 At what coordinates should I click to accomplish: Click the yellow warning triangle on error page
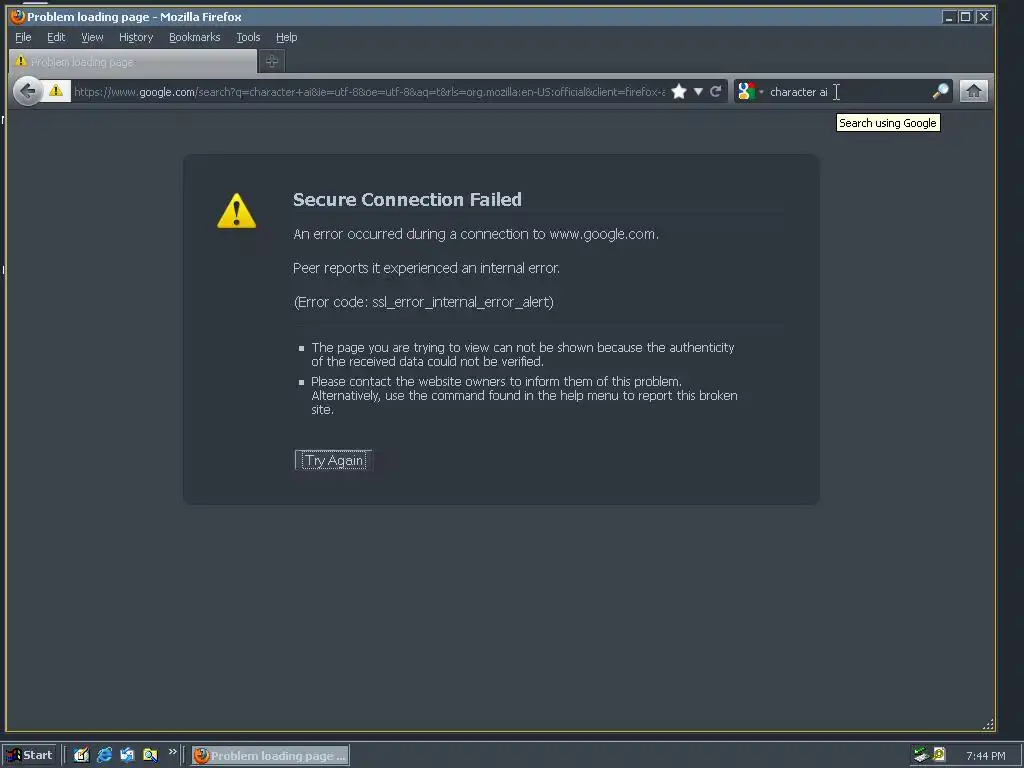[236, 210]
